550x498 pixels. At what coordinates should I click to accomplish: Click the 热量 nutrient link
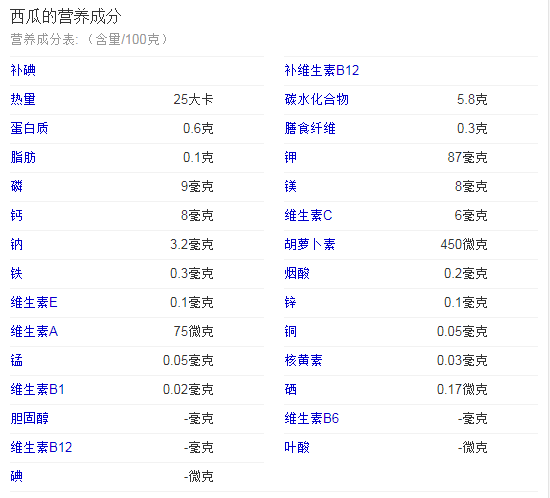pyautogui.click(x=23, y=99)
